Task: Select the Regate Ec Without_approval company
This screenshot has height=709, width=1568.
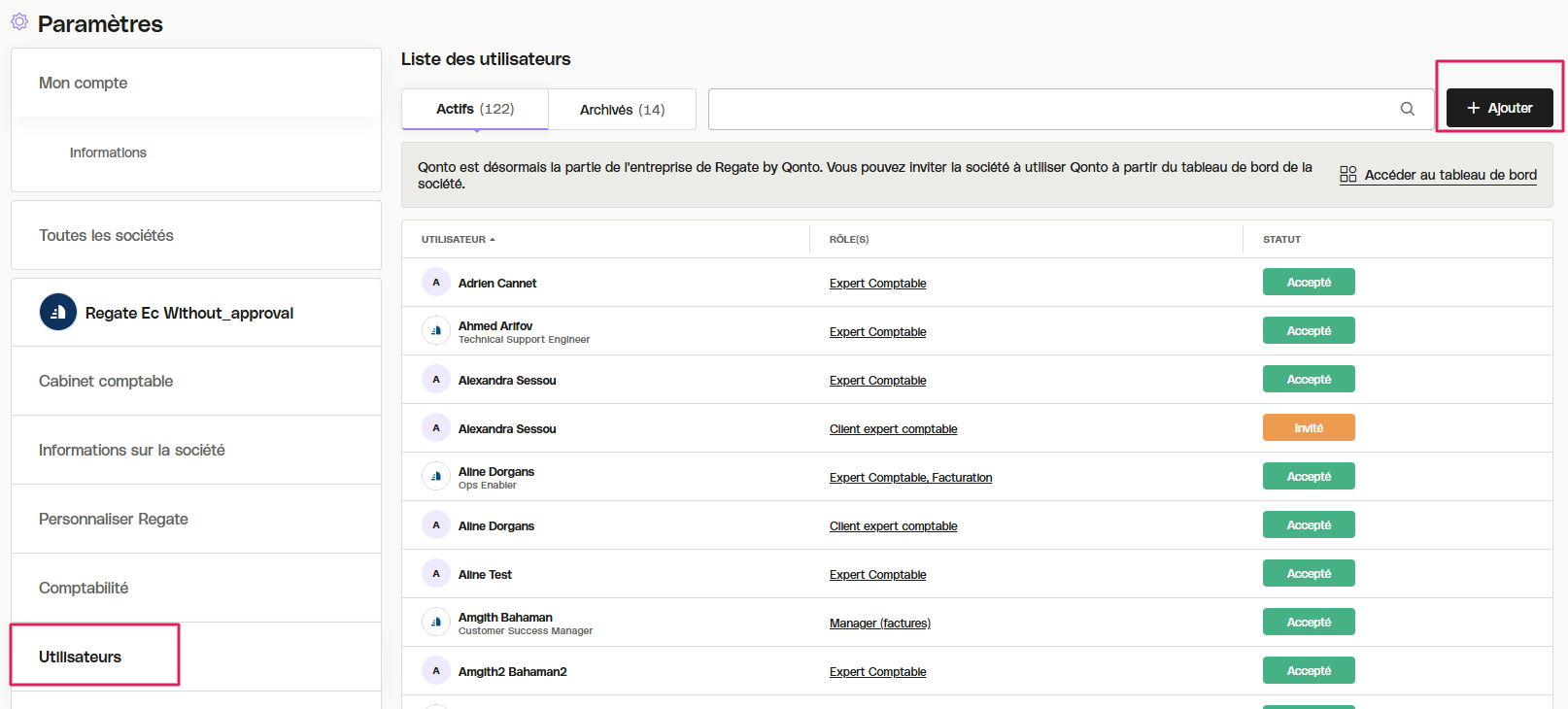Action: 196,313
